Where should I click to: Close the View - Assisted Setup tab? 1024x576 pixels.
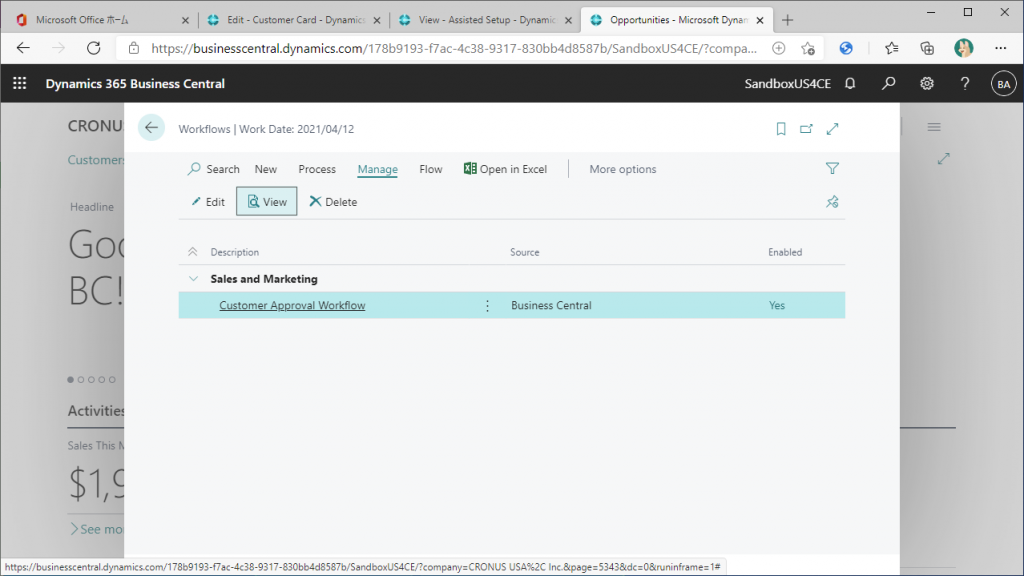click(x=568, y=20)
